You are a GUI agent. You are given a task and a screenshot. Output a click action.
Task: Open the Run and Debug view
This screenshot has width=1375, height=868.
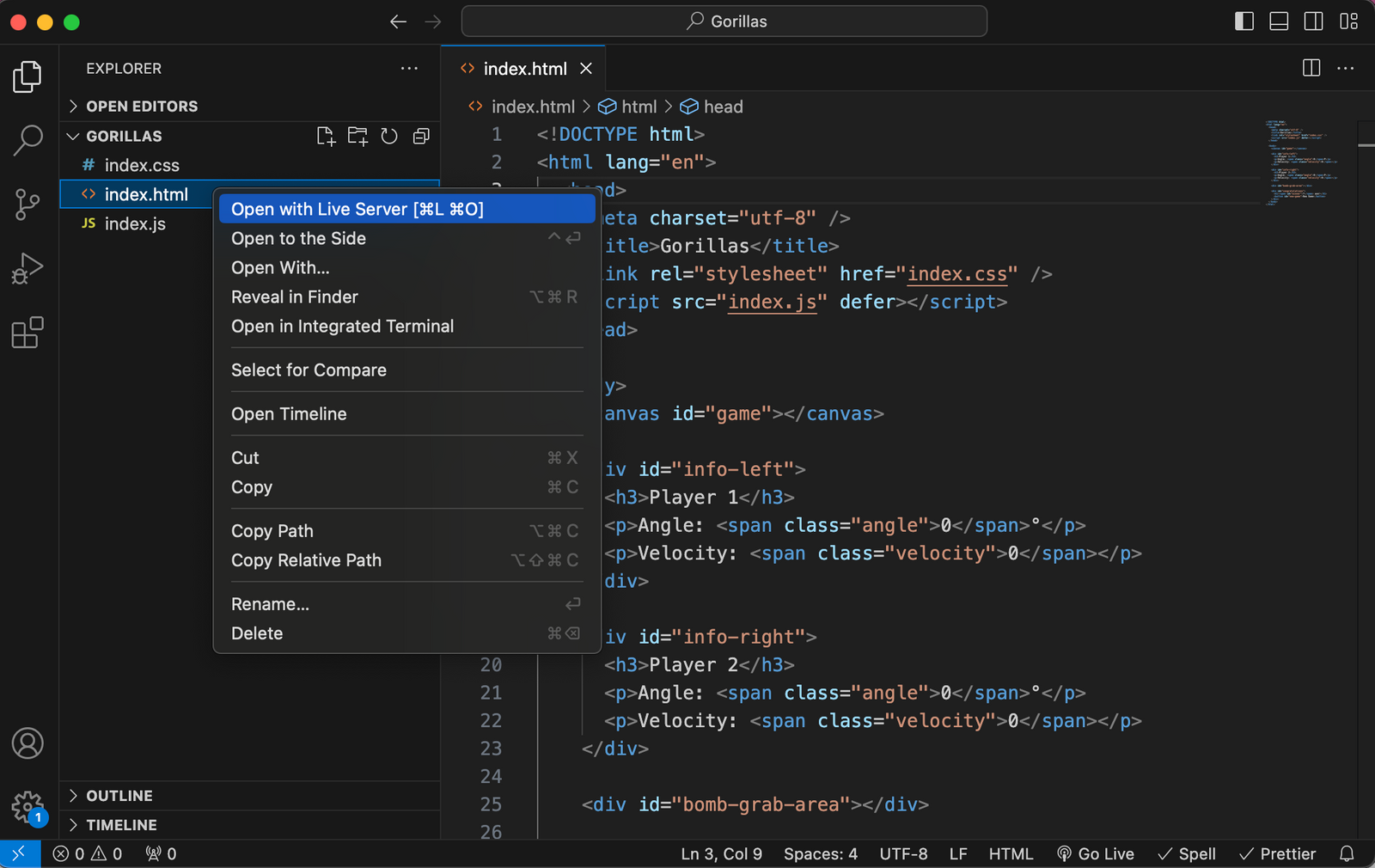click(x=27, y=268)
